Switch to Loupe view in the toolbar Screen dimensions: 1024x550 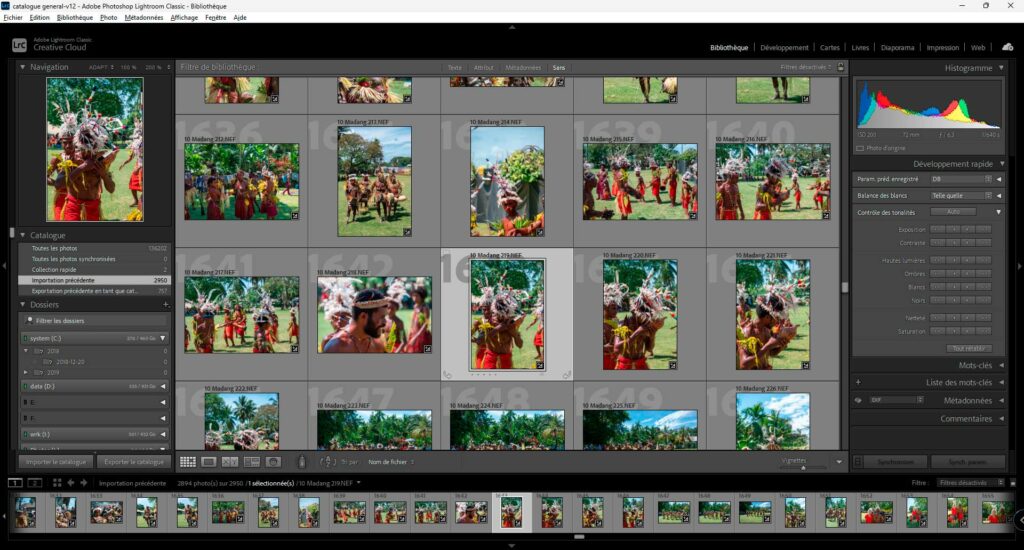pos(209,462)
